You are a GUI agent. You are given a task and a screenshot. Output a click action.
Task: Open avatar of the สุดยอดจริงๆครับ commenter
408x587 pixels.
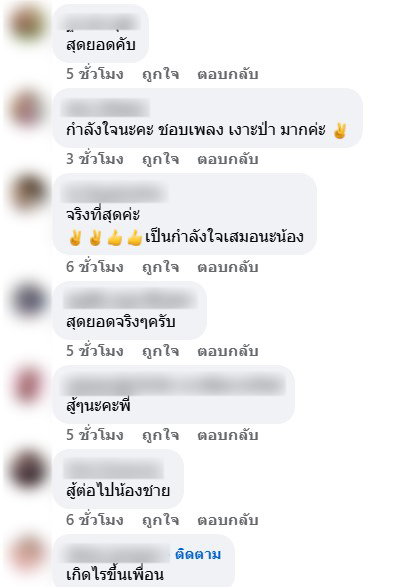coord(28,300)
